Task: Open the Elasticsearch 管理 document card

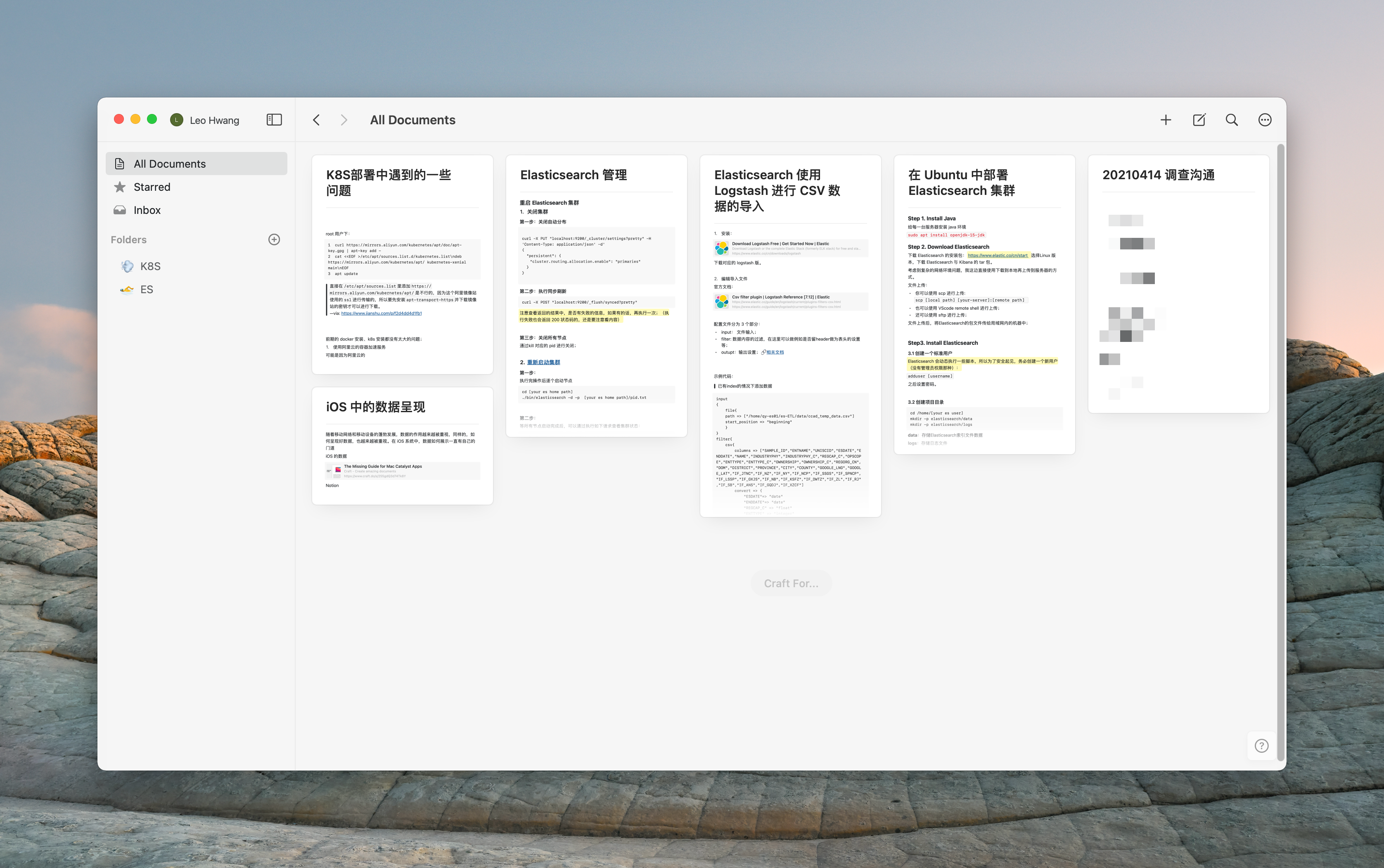Action: [596, 296]
